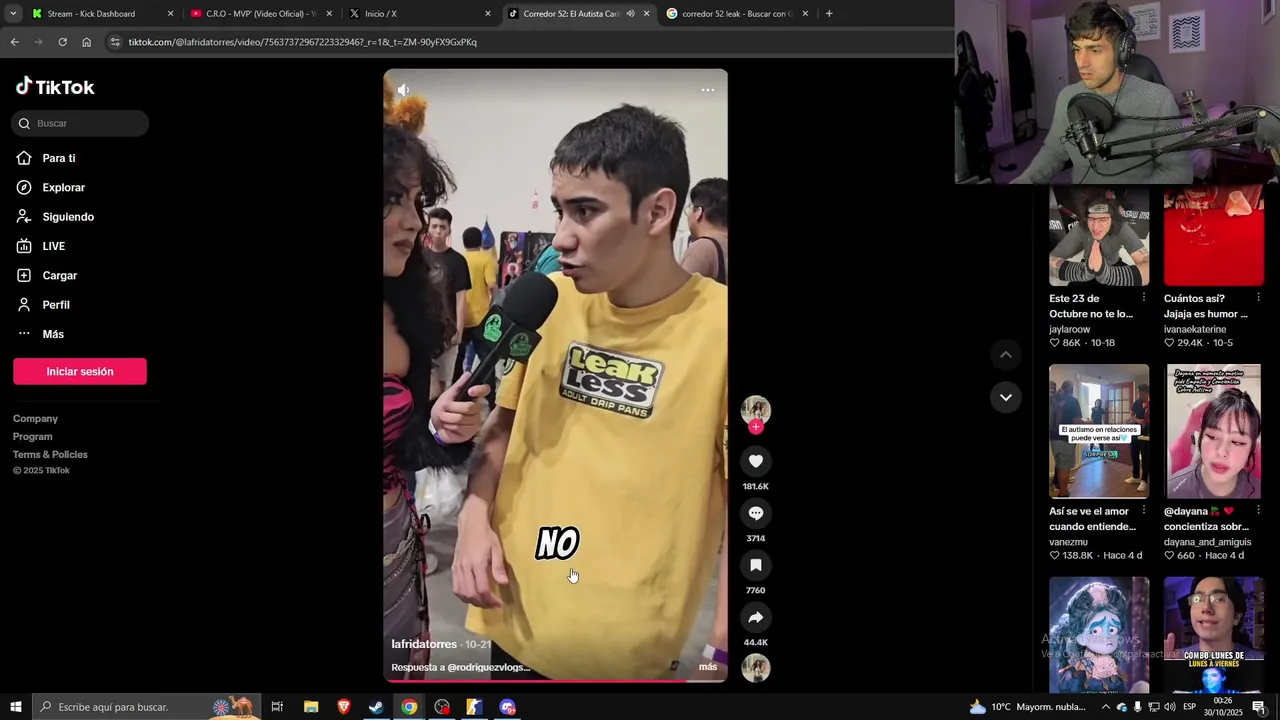Save video with bookmark icon
Viewport: 1280px width, 720px height.
coord(756,565)
